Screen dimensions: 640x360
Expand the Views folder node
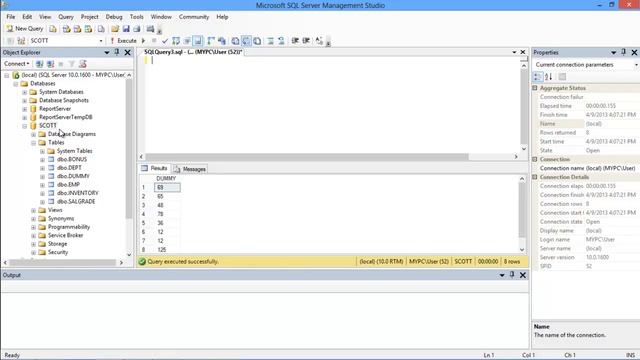point(33,210)
